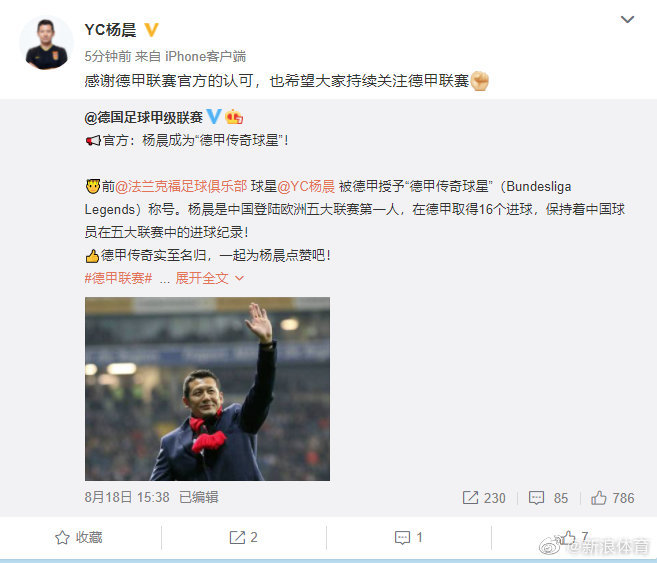Open YC杨晨 username link

[110, 30]
